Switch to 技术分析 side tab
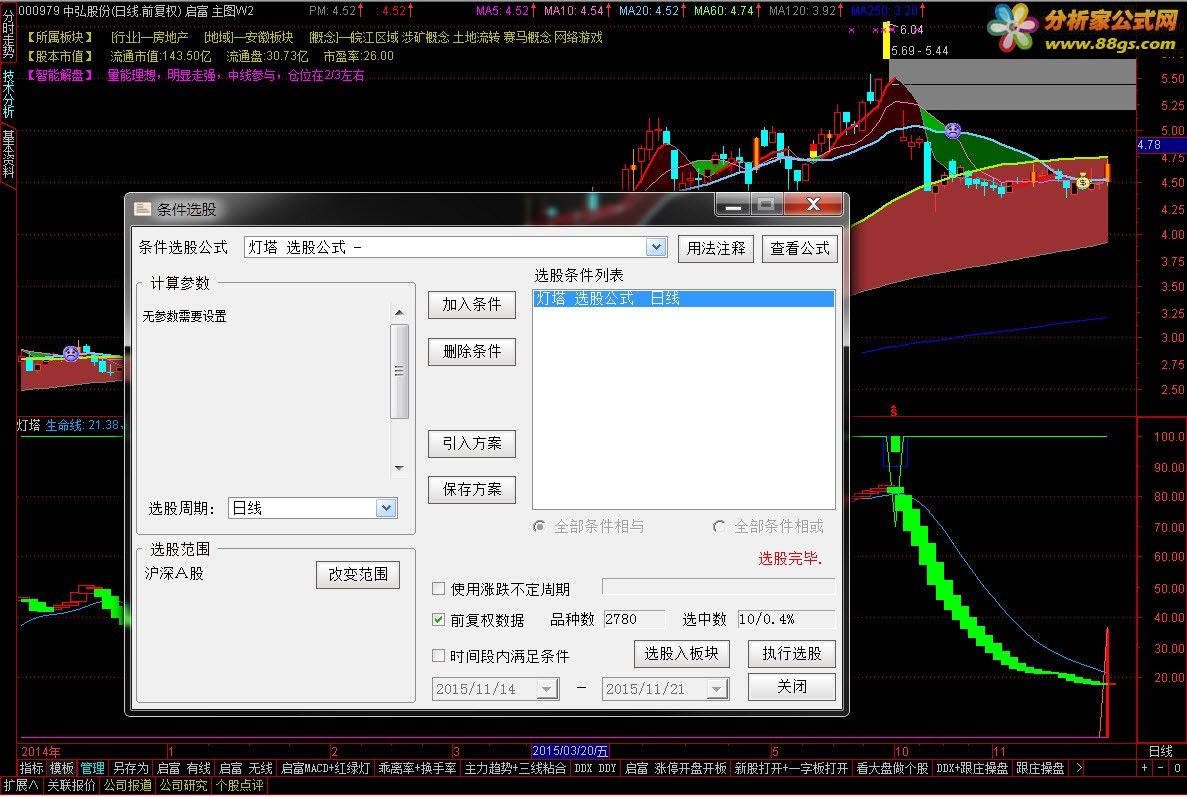This screenshot has width=1187, height=797. (8, 94)
